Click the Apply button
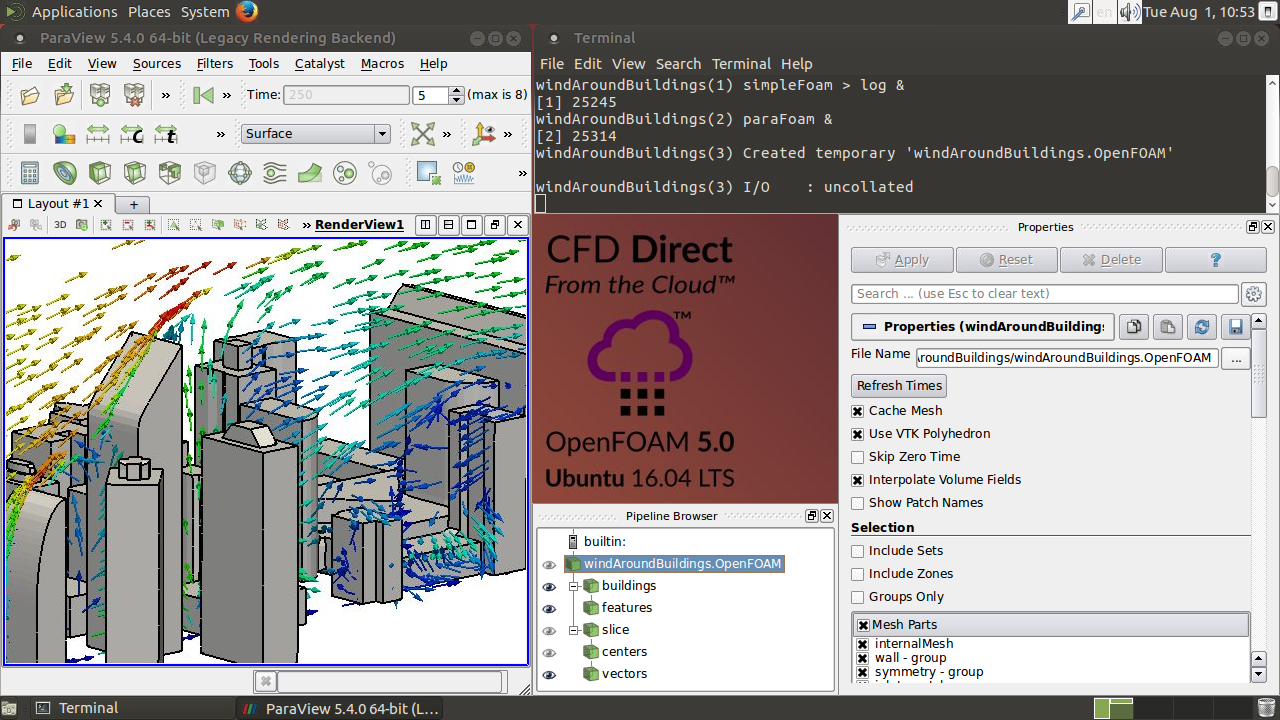The width and height of the screenshot is (1280, 720). (902, 260)
